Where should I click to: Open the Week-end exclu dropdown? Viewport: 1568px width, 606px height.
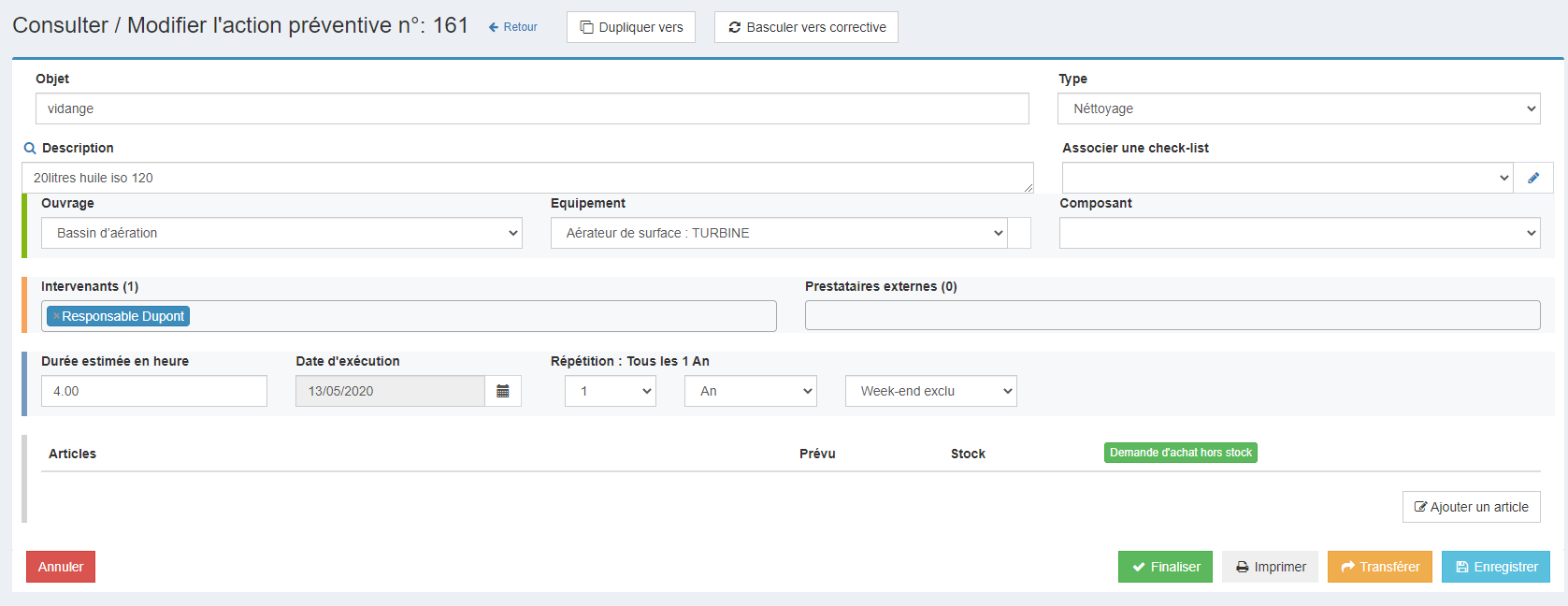click(931, 391)
